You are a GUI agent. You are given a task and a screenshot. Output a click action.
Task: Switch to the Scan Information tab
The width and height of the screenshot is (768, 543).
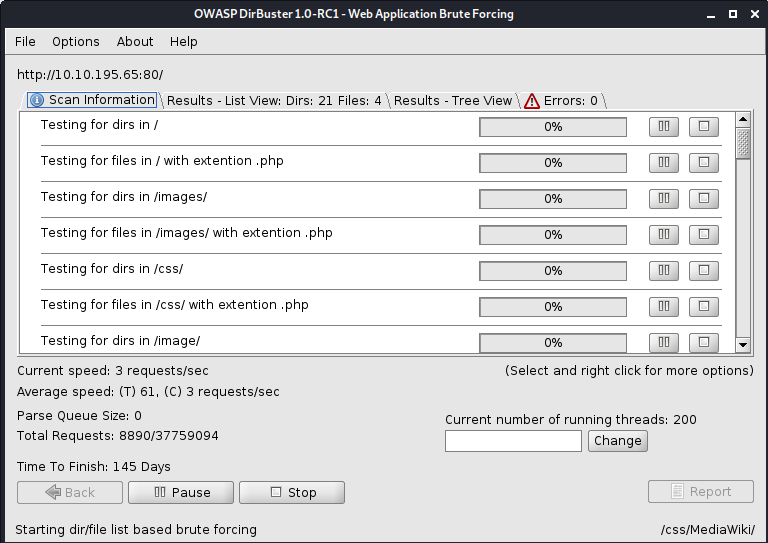tap(92, 100)
